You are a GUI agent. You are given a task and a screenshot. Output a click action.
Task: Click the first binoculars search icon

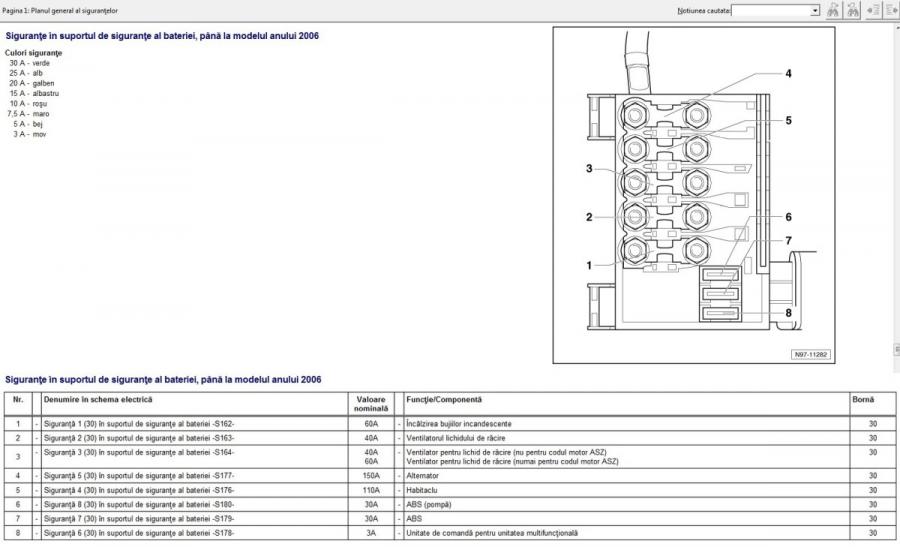(832, 10)
